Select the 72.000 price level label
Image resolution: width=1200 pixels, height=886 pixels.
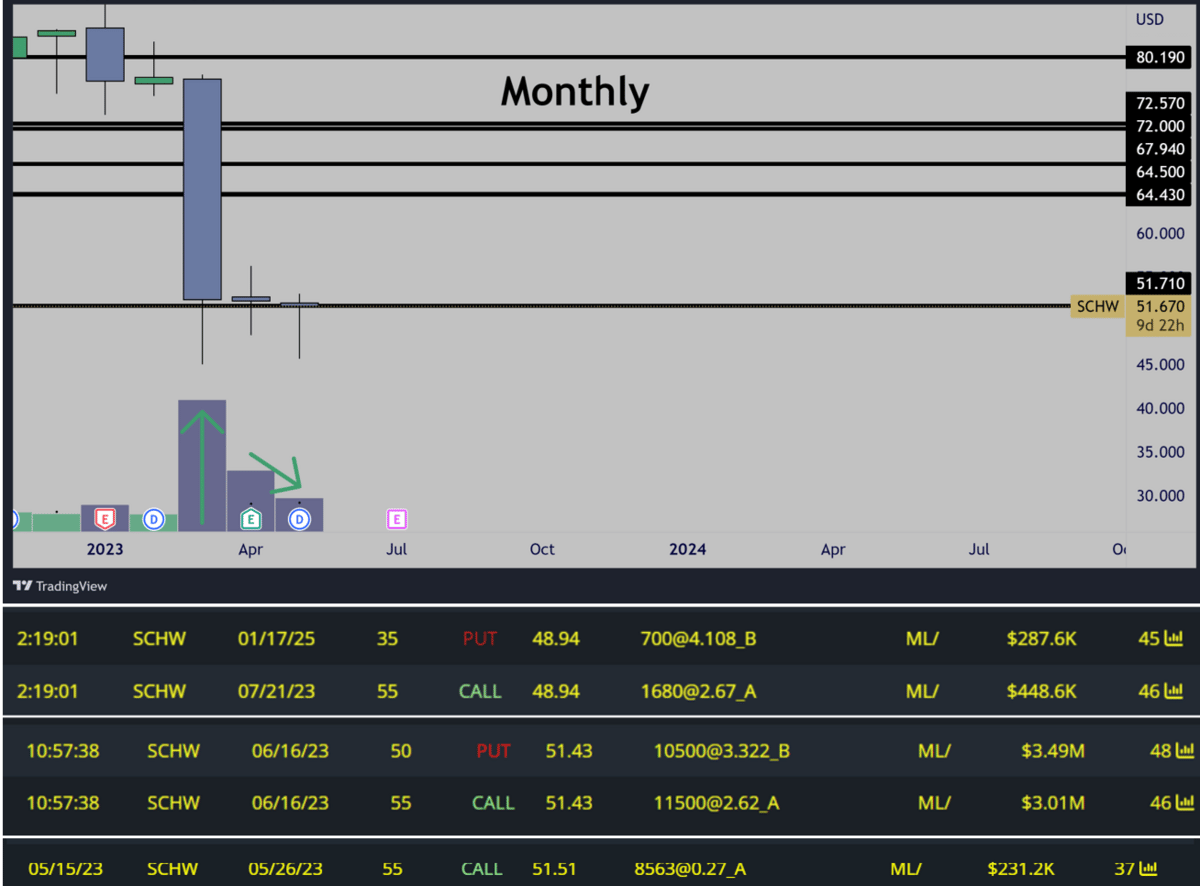[1159, 126]
